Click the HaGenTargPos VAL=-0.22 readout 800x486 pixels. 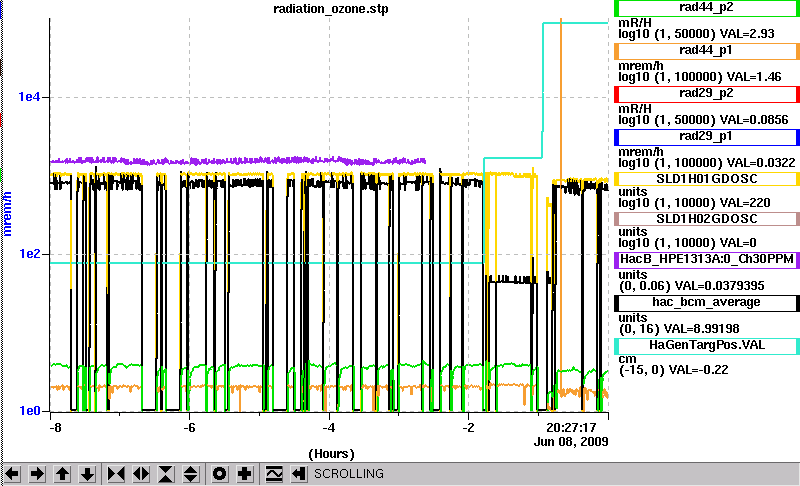(x=699, y=370)
